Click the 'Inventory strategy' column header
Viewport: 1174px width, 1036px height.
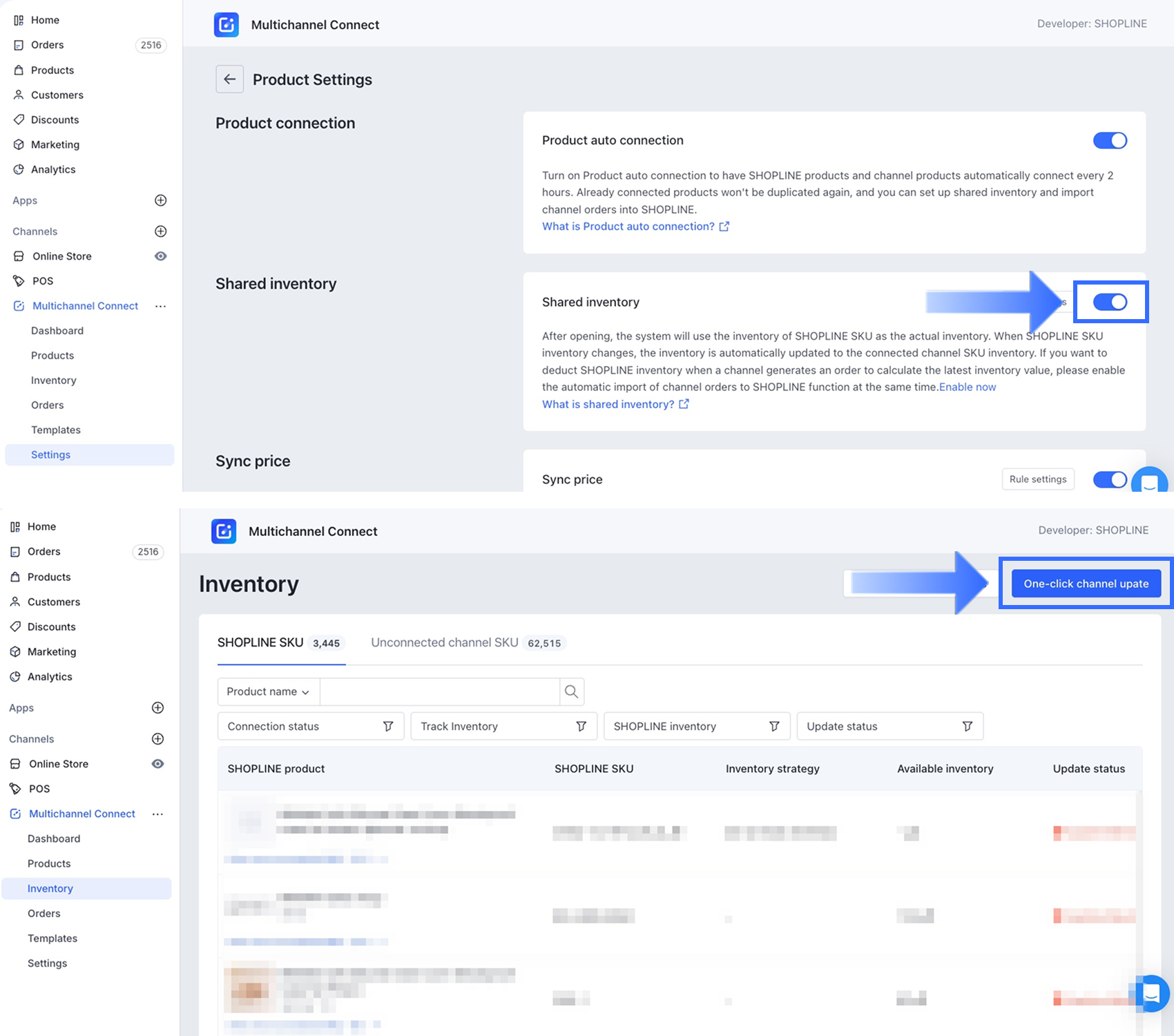click(773, 769)
